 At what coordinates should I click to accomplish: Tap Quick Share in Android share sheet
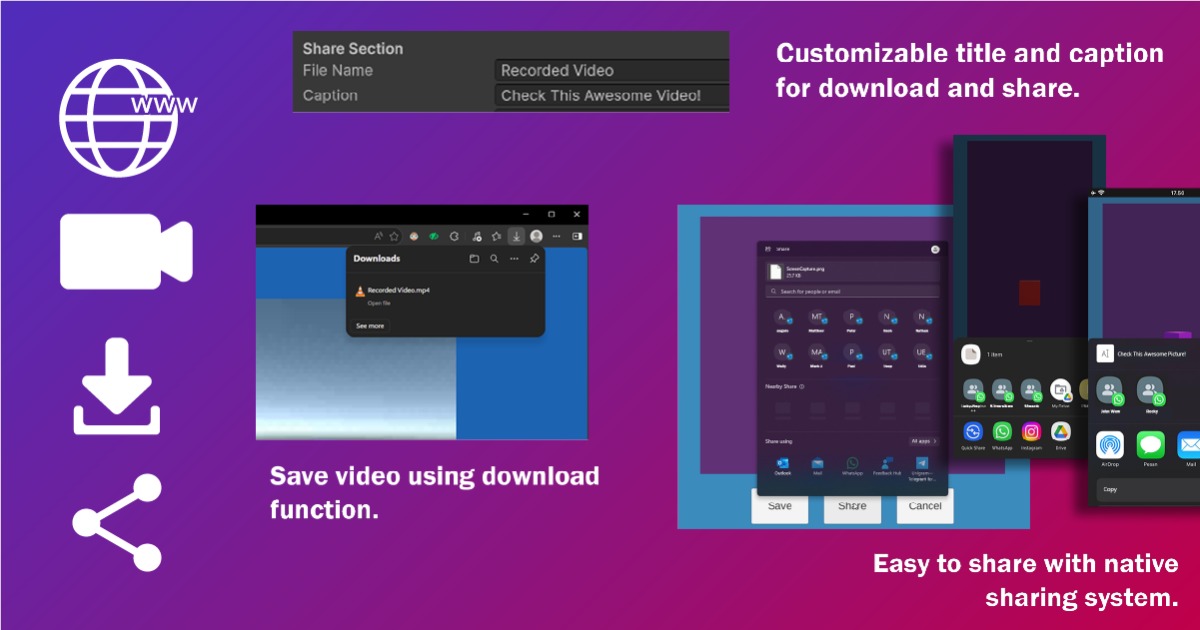point(973,436)
